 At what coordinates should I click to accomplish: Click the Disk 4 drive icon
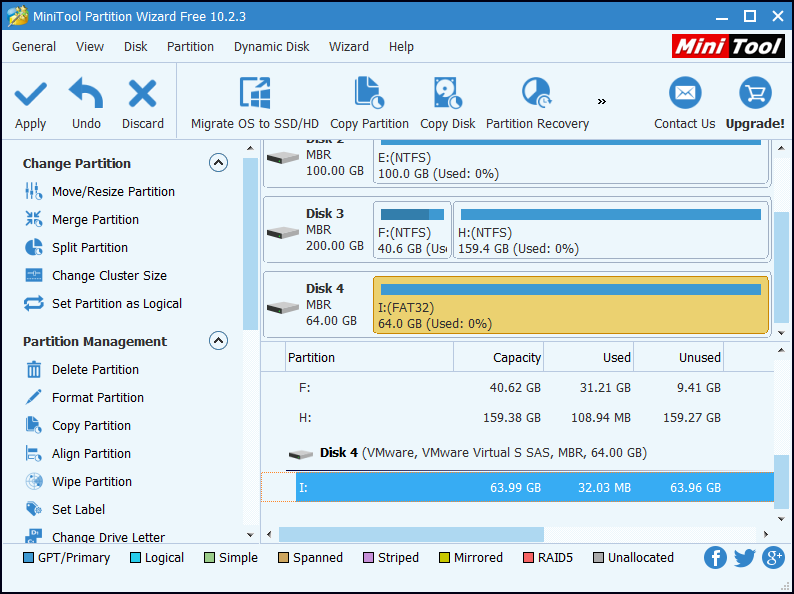click(283, 307)
